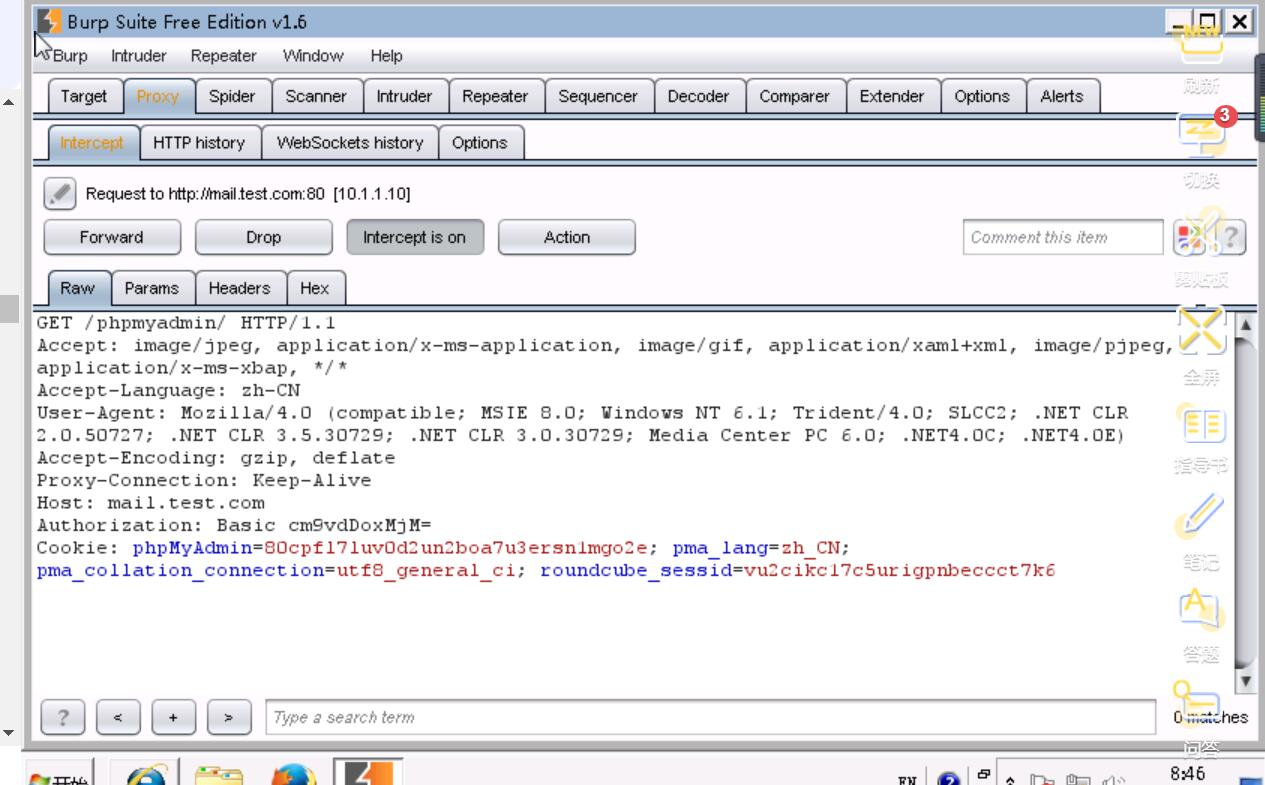
Task: Open the Repeater tool tab
Action: click(495, 96)
